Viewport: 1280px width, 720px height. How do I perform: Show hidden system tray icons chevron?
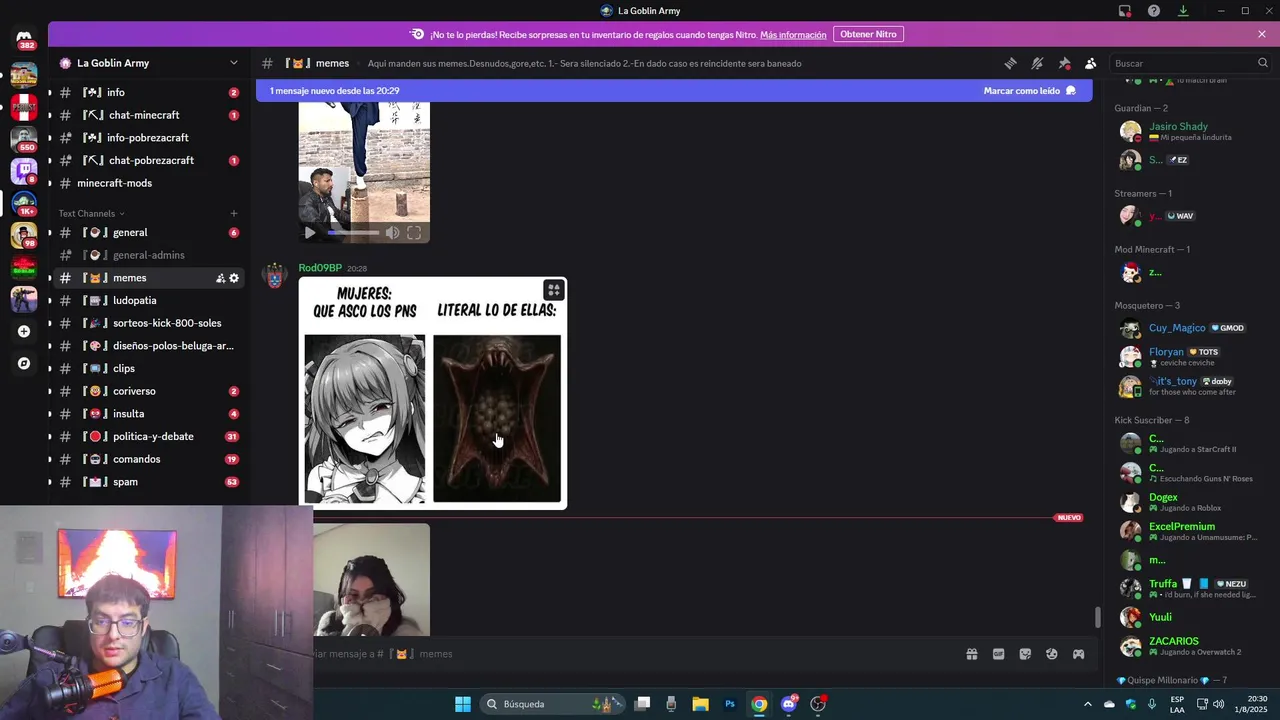click(x=1088, y=704)
